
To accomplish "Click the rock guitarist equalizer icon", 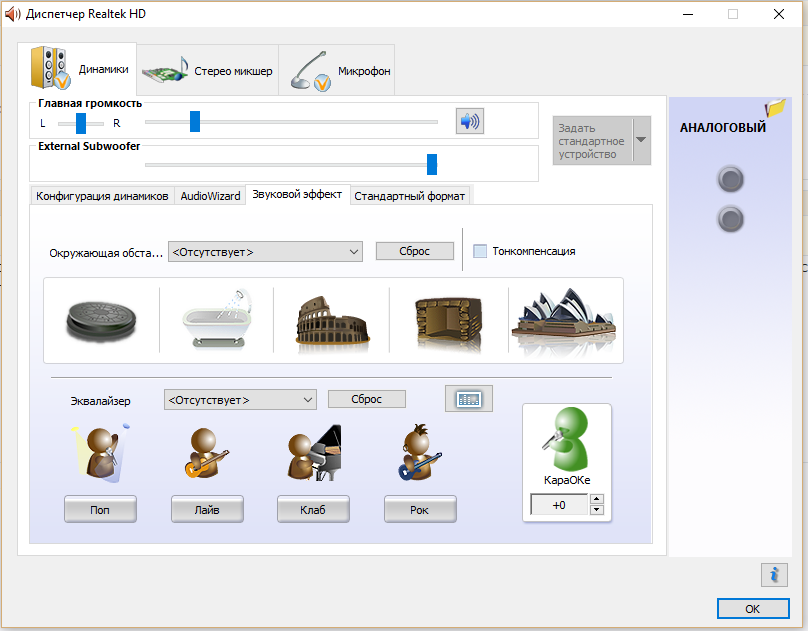I will (419, 453).
